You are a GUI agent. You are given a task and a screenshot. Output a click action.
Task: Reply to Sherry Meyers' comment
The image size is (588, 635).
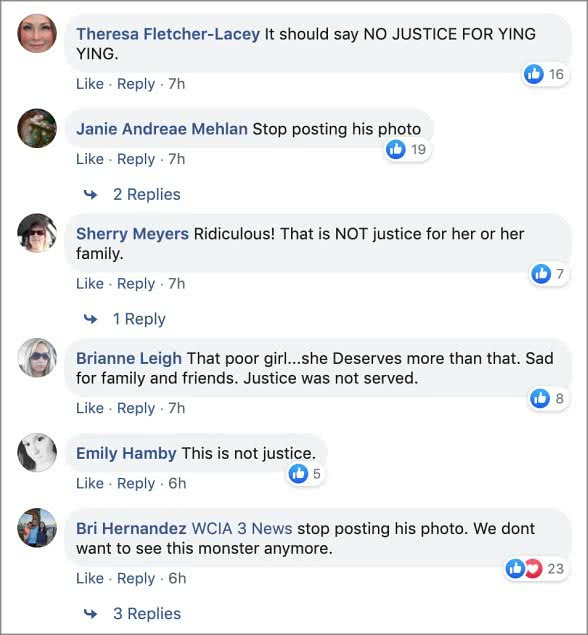click(x=136, y=284)
